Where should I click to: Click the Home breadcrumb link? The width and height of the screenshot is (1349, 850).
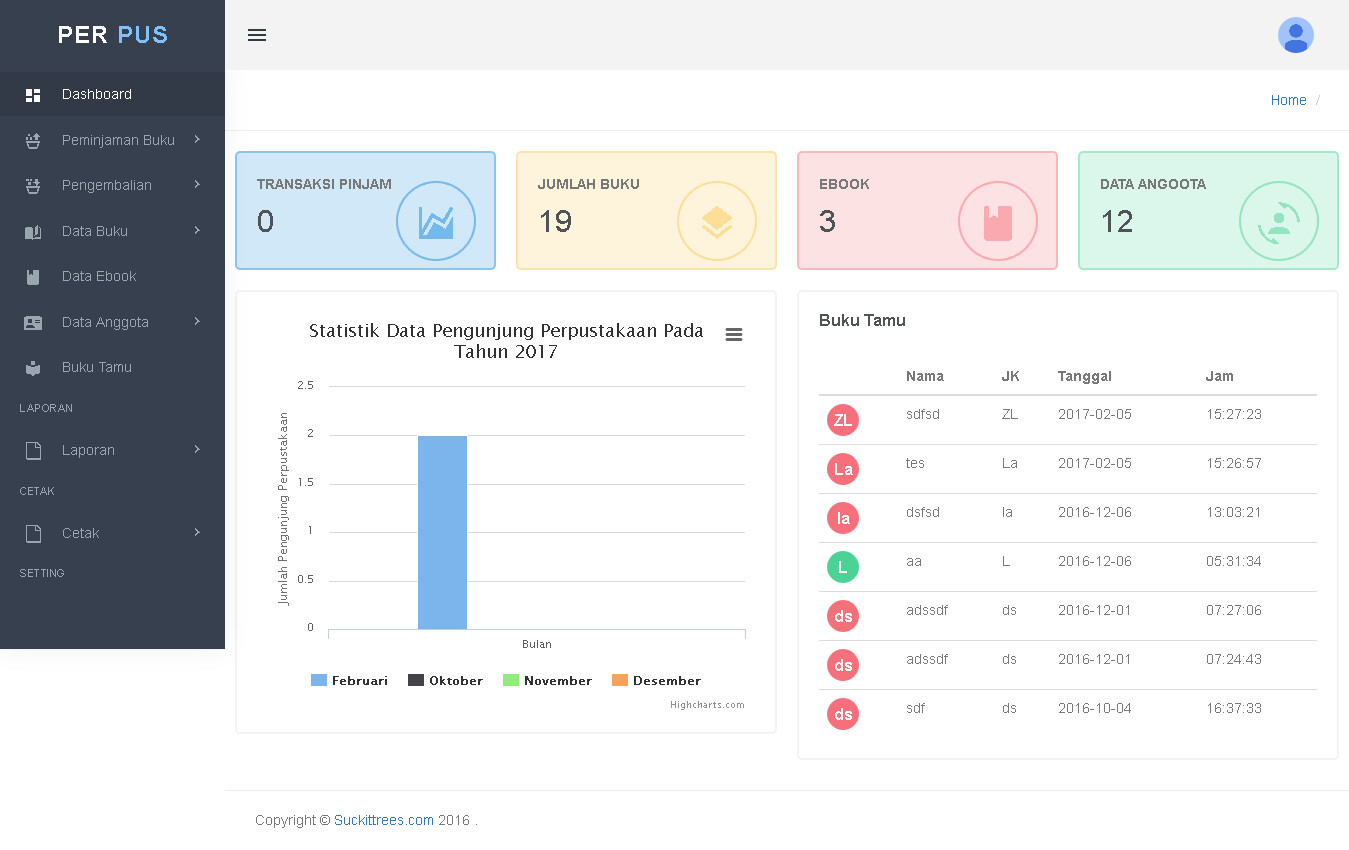pos(1288,100)
